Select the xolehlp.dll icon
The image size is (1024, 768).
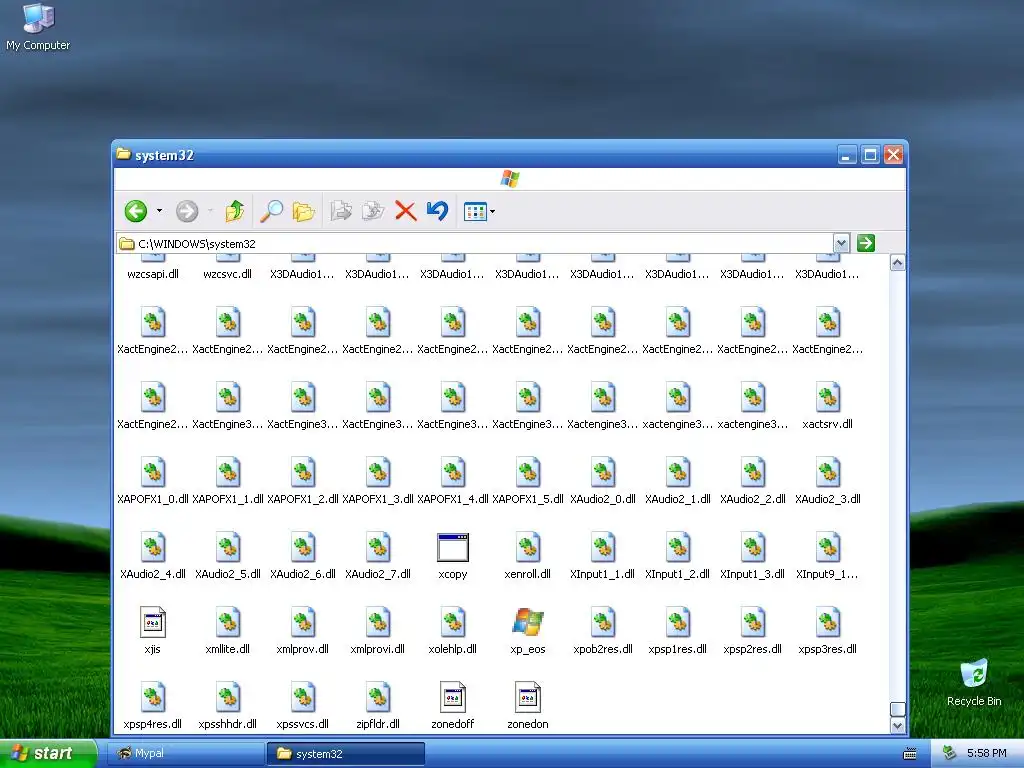point(453,622)
